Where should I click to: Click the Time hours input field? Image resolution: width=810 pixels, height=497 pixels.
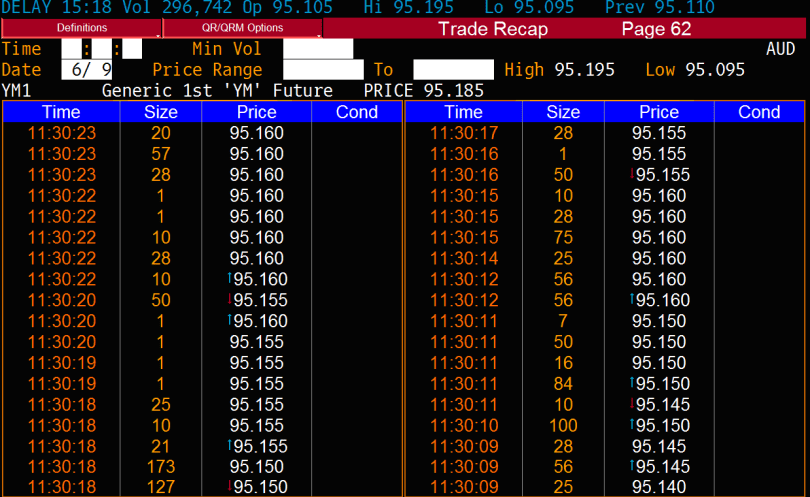(x=70, y=49)
